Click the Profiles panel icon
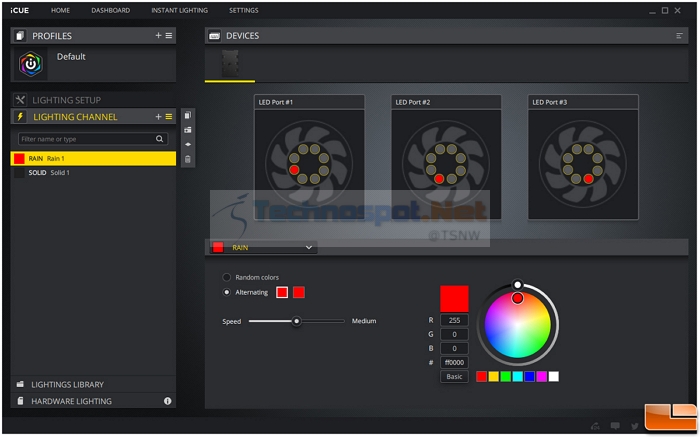The height and width of the screenshot is (437, 700). click(20, 36)
